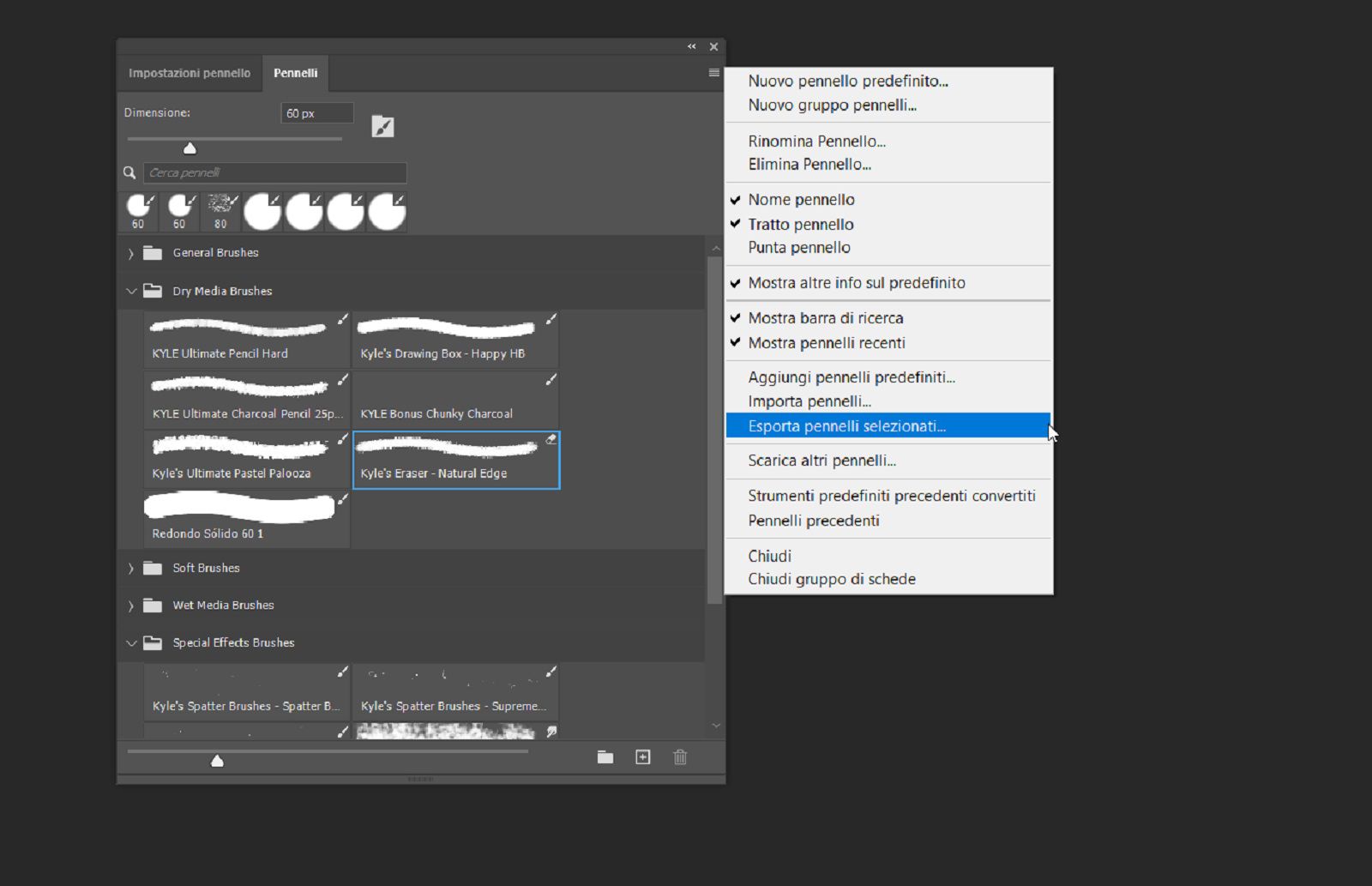This screenshot has height=886, width=1372.
Task: Open Strumenti predefiniti precedenti convertiti
Action: point(888,496)
